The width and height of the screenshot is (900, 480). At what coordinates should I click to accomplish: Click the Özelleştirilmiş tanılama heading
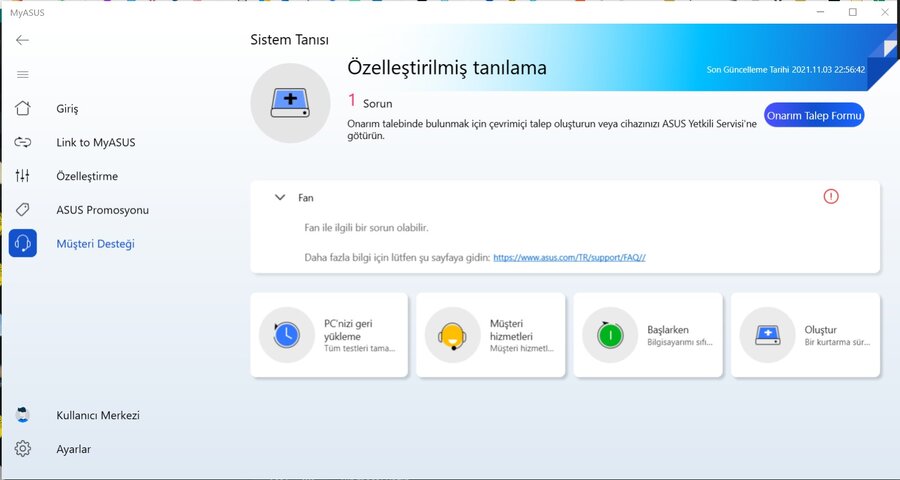pos(447,68)
